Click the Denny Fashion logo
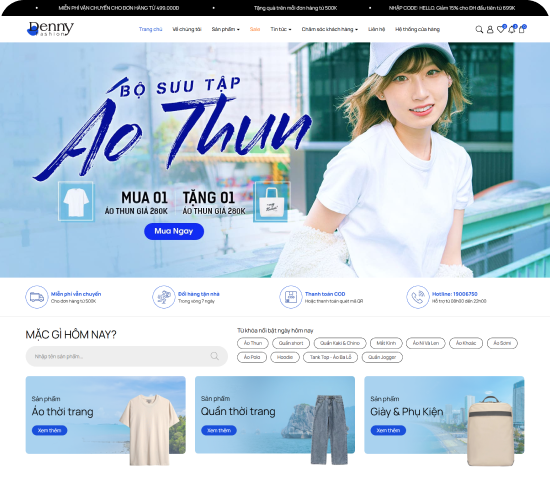 coord(50,29)
